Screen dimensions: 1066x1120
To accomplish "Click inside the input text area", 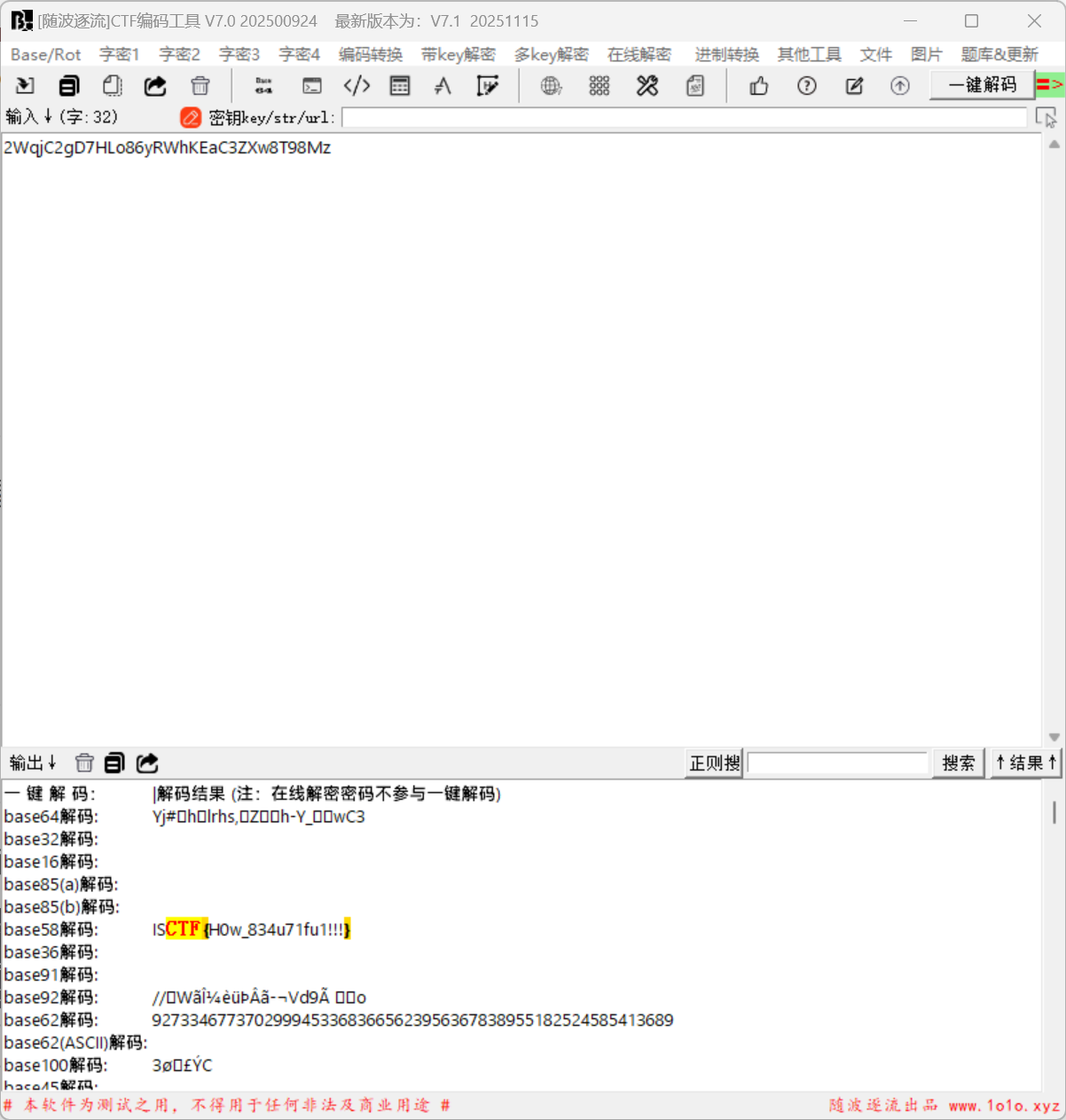I will 521,440.
